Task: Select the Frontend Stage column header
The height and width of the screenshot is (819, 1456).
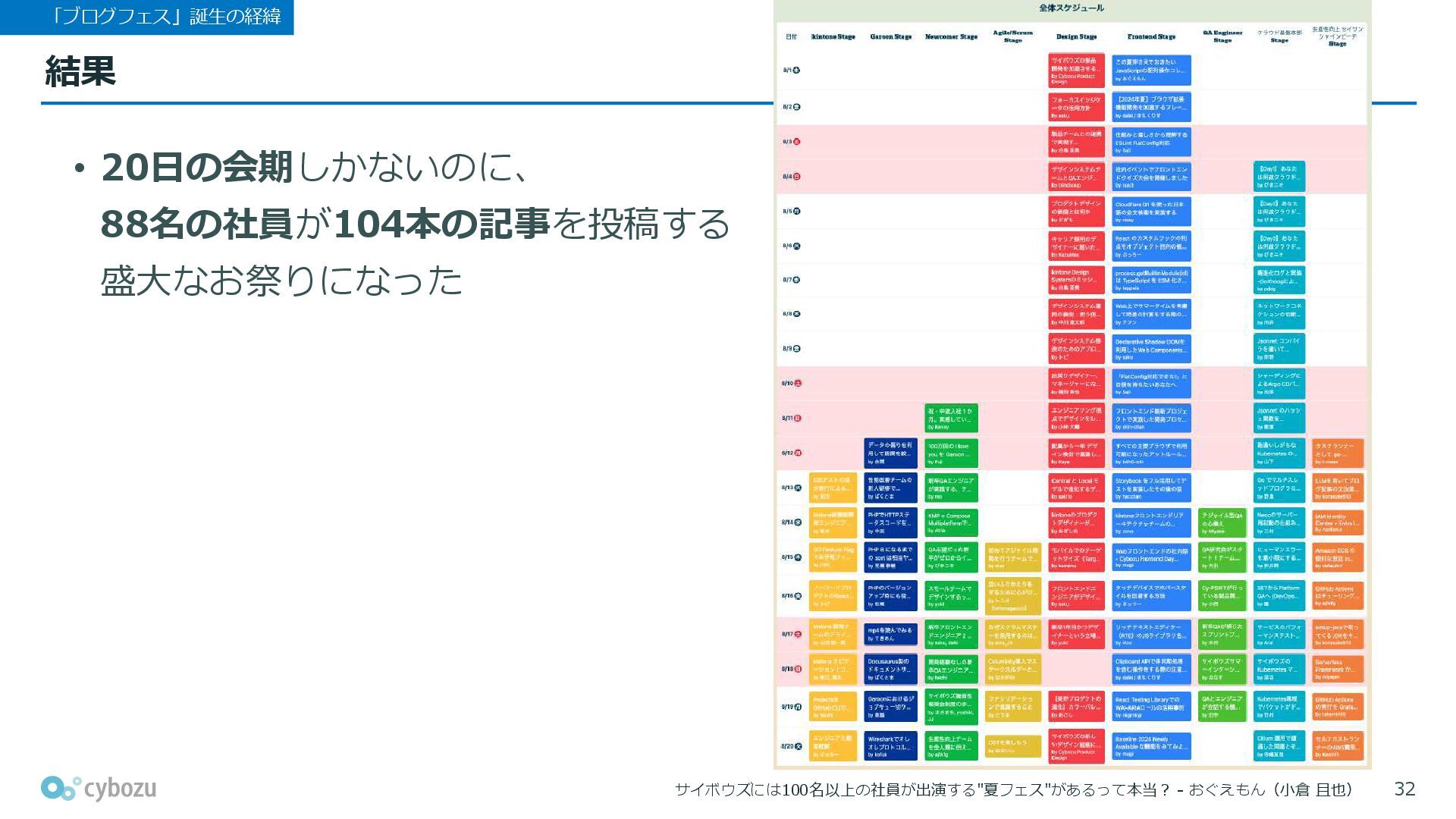Action: coord(1150,36)
